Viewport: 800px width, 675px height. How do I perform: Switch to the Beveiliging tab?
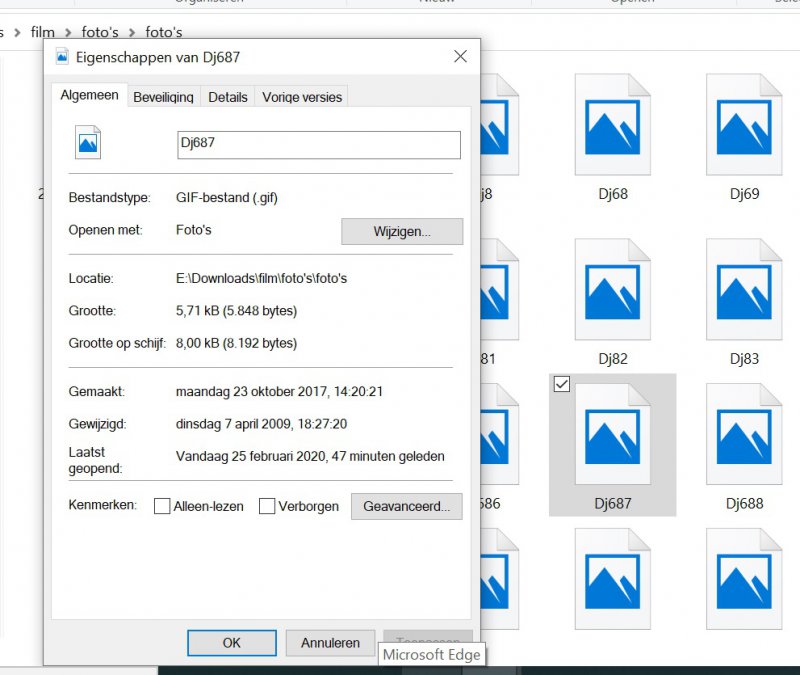163,97
